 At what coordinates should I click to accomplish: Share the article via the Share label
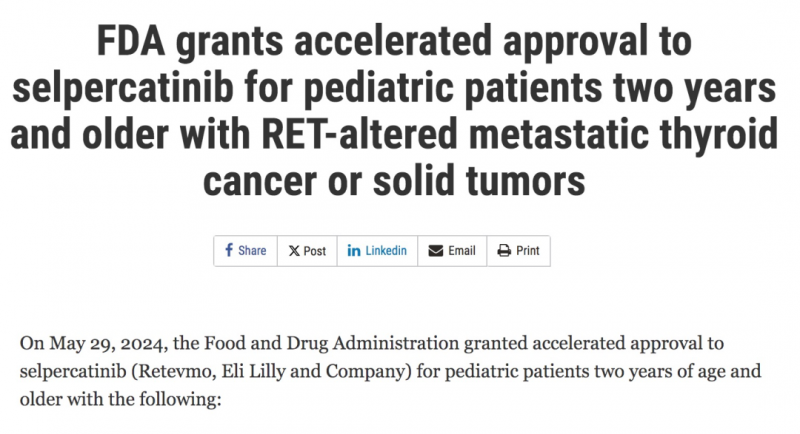(252, 250)
